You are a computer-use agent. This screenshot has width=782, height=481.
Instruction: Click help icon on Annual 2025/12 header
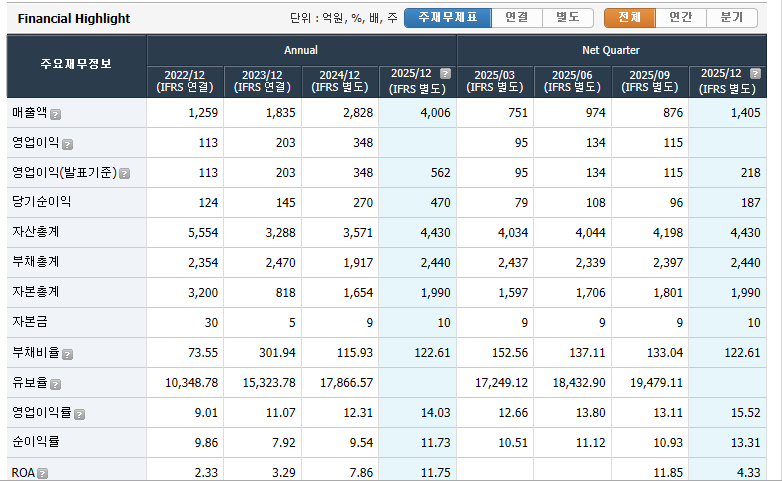click(445, 74)
